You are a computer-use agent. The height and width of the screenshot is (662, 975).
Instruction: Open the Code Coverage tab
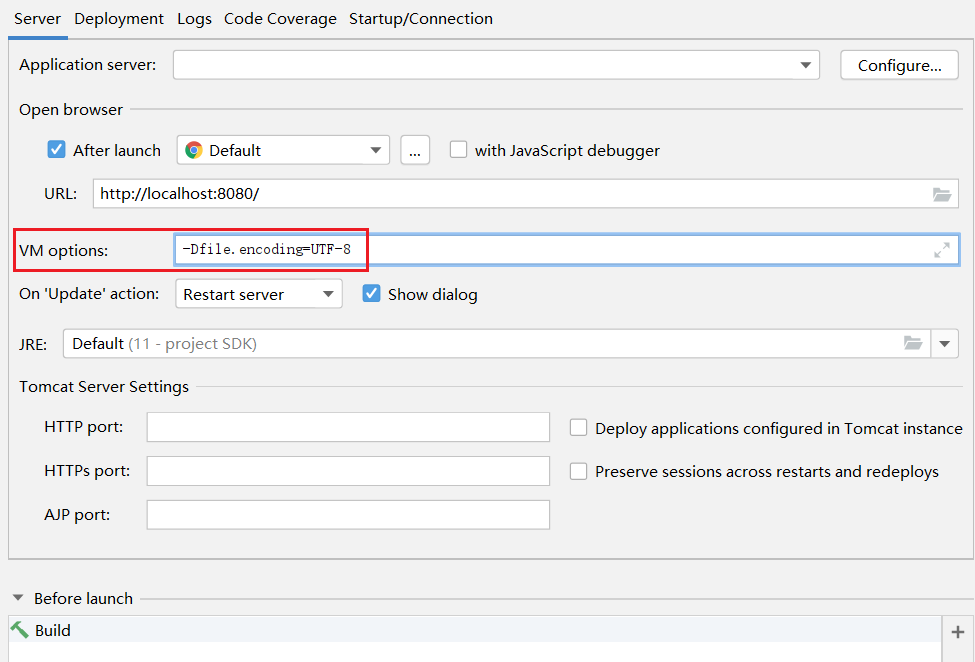tap(280, 18)
